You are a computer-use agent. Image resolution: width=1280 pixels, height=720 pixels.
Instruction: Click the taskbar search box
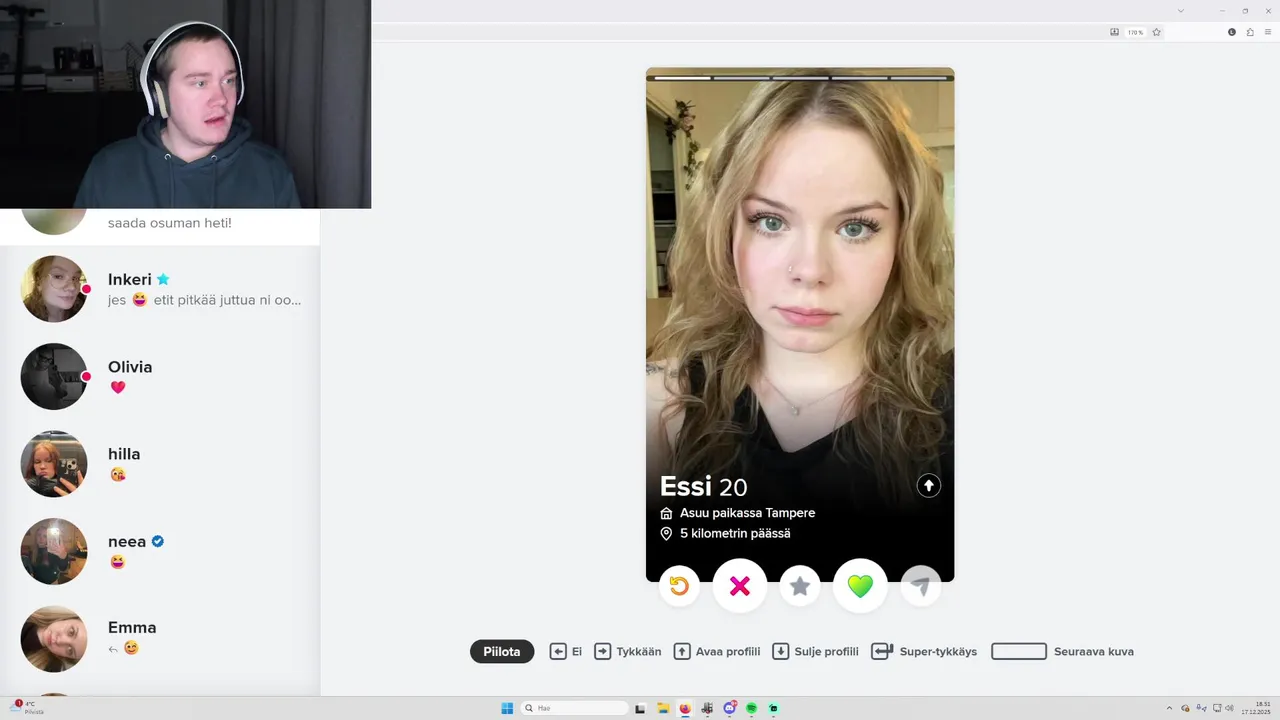[x=574, y=708]
